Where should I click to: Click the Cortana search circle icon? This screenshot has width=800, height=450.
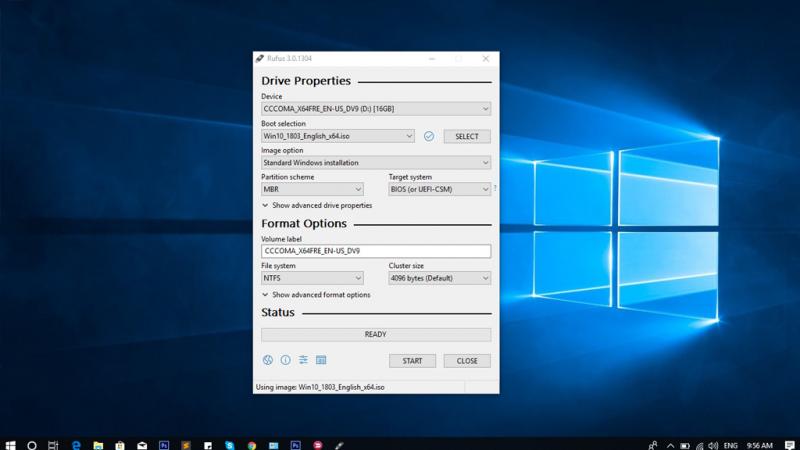pos(32,442)
